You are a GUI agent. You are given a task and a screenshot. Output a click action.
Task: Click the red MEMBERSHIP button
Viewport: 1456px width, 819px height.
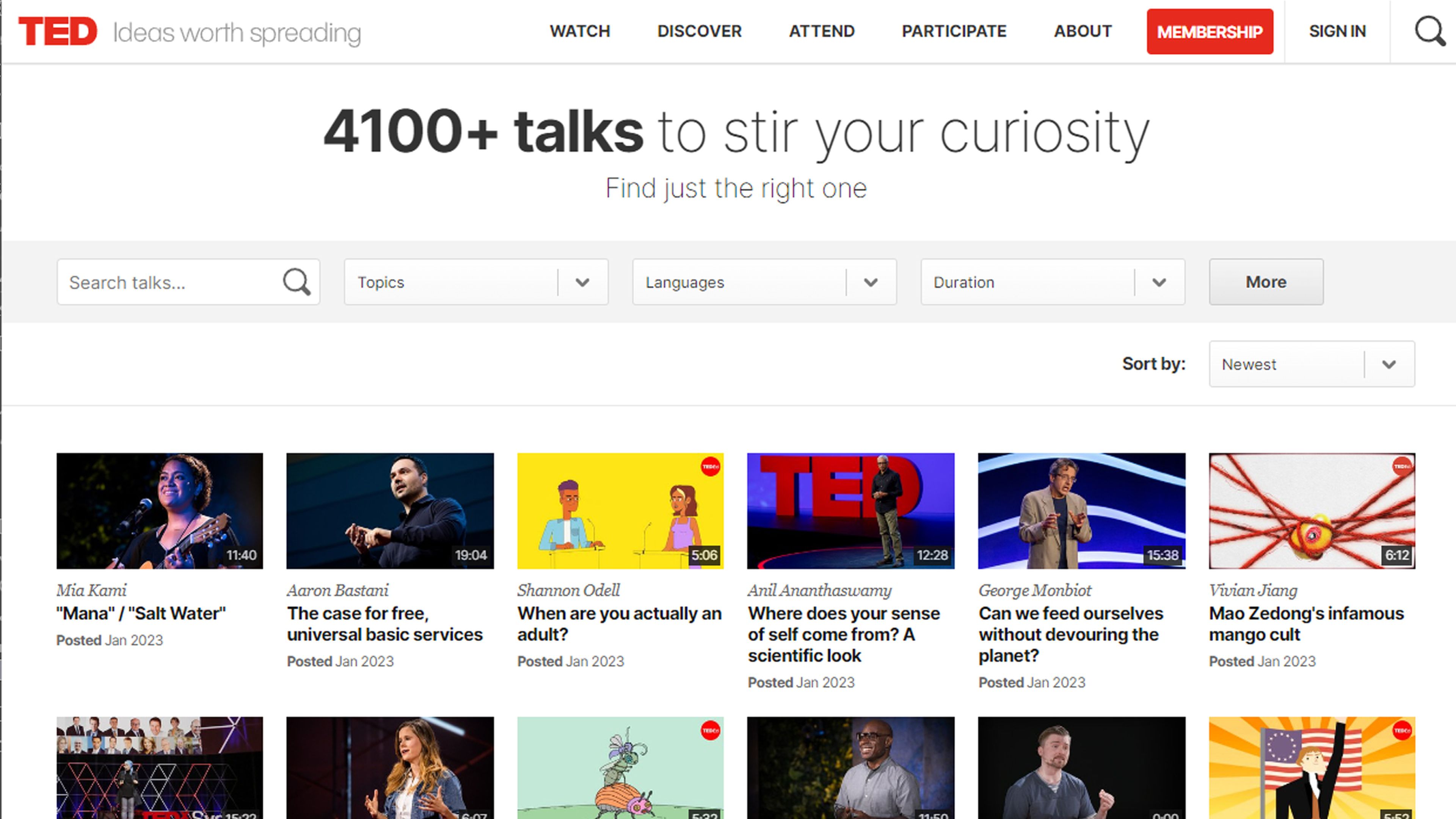pos(1210,31)
